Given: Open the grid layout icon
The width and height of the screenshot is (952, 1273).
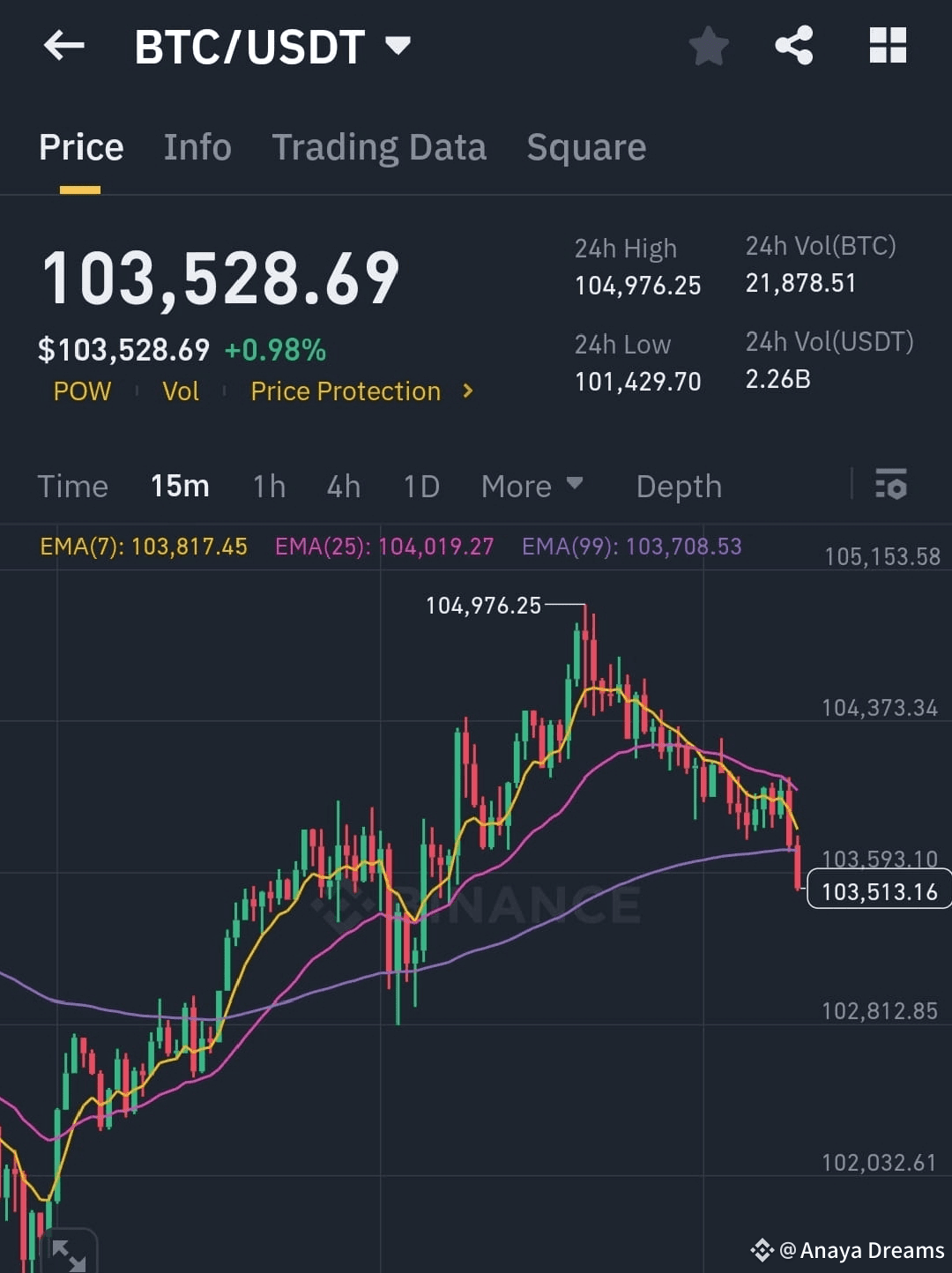Looking at the screenshot, I should point(887,46).
